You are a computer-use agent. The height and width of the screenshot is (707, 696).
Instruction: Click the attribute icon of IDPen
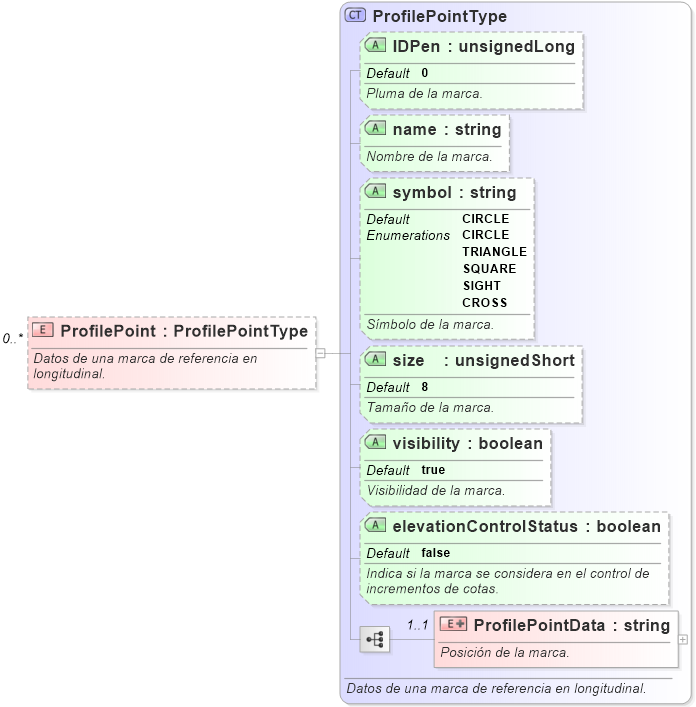pyautogui.click(x=375, y=45)
